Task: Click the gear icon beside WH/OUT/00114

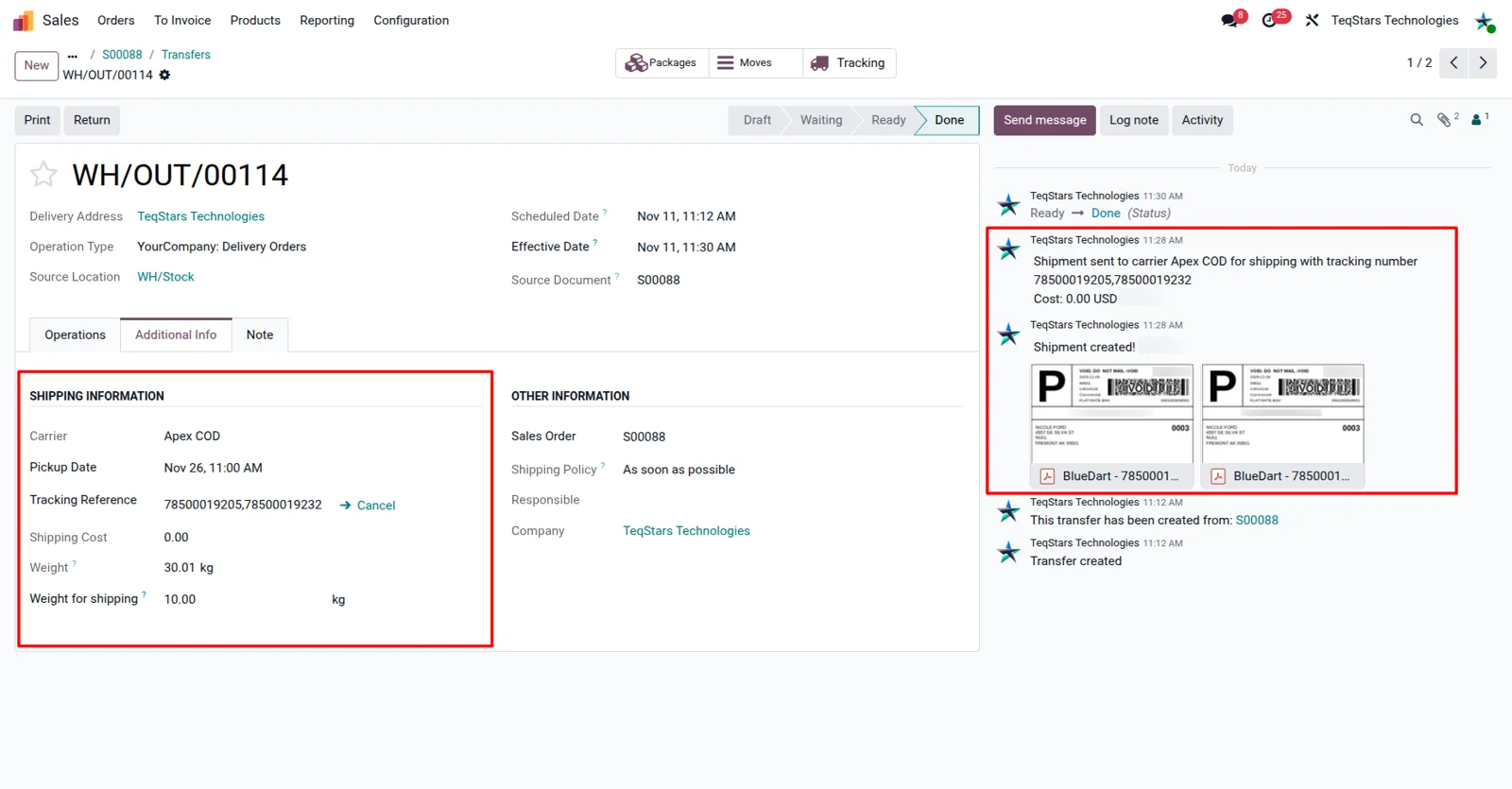Action: pos(164,75)
